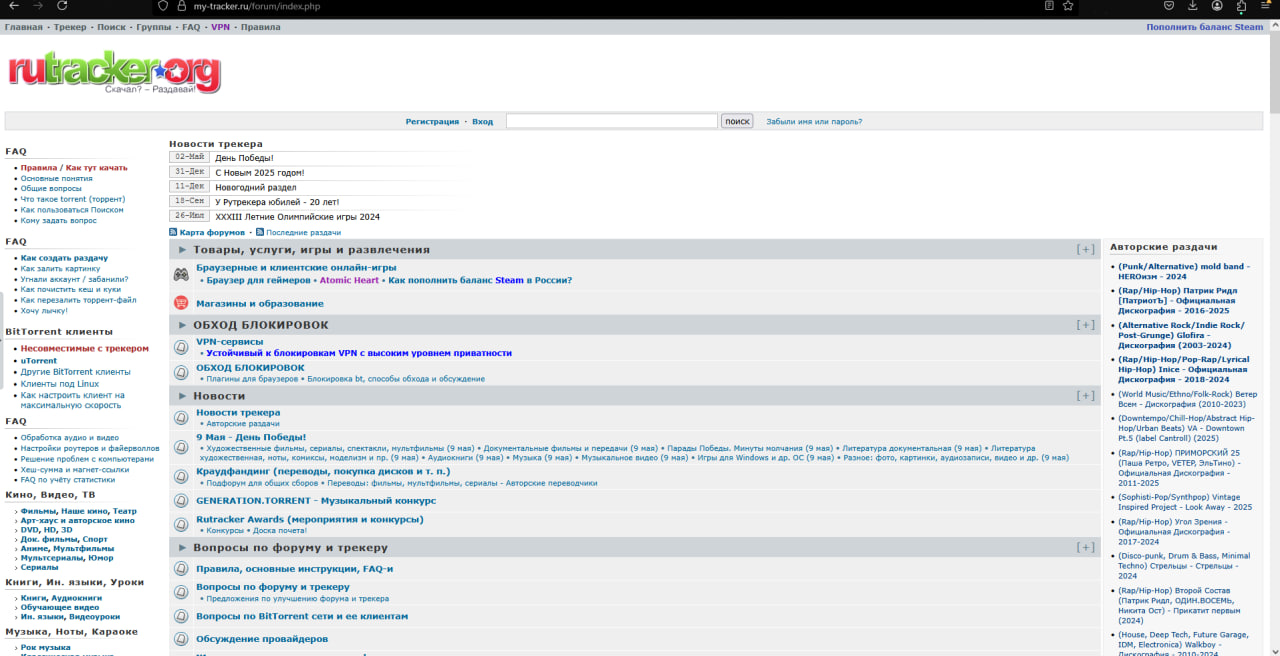Screen dimensions: 1280x656
Task: Click the feed icon beside Последние раздачи
Action: (x=260, y=232)
